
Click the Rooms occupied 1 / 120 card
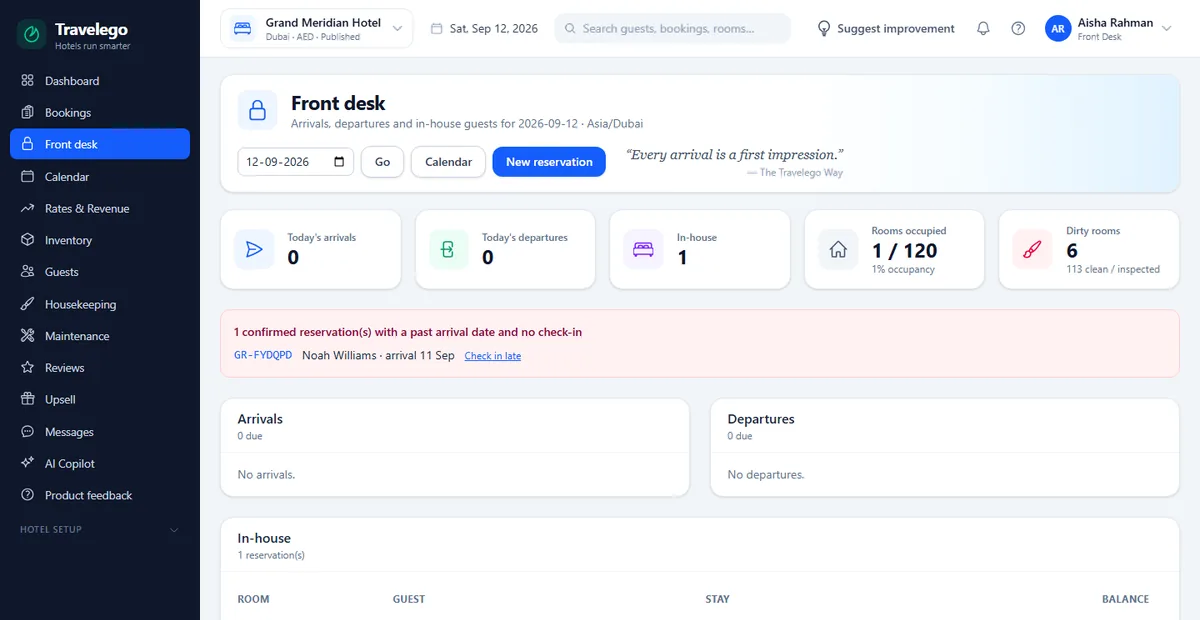click(x=894, y=250)
